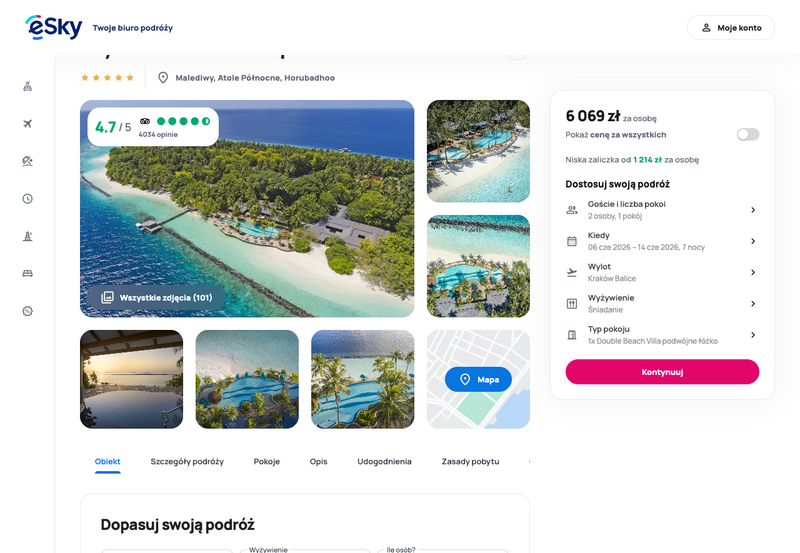Click the airplane flights icon in sidebar

coord(28,124)
